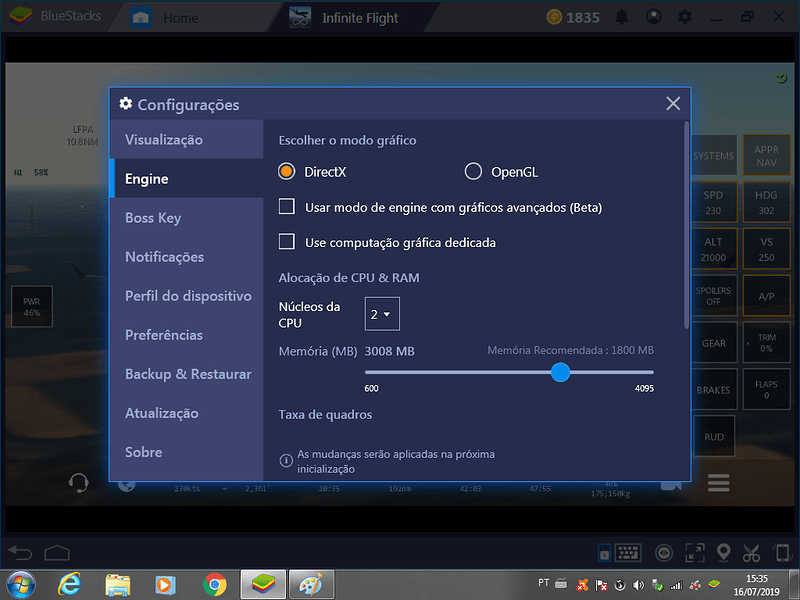
Task: Click the scissors screenshot icon
Action: (751, 553)
